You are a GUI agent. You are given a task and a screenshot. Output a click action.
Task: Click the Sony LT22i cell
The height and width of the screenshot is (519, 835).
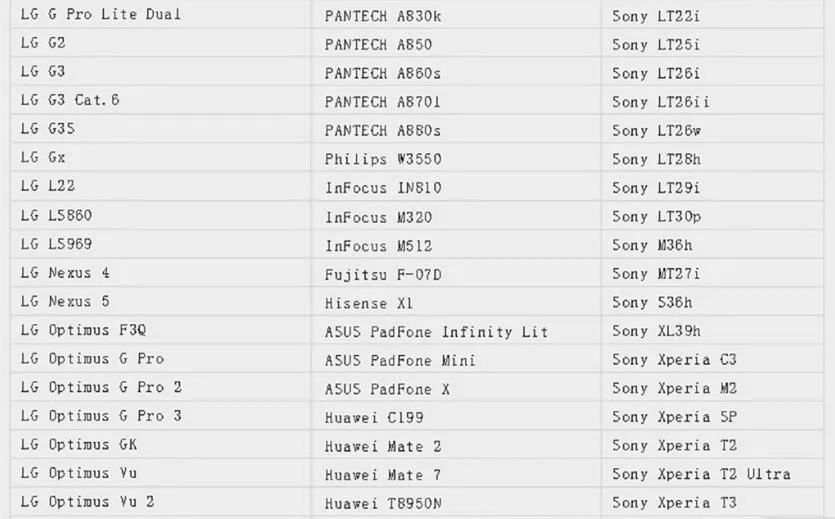pos(713,14)
